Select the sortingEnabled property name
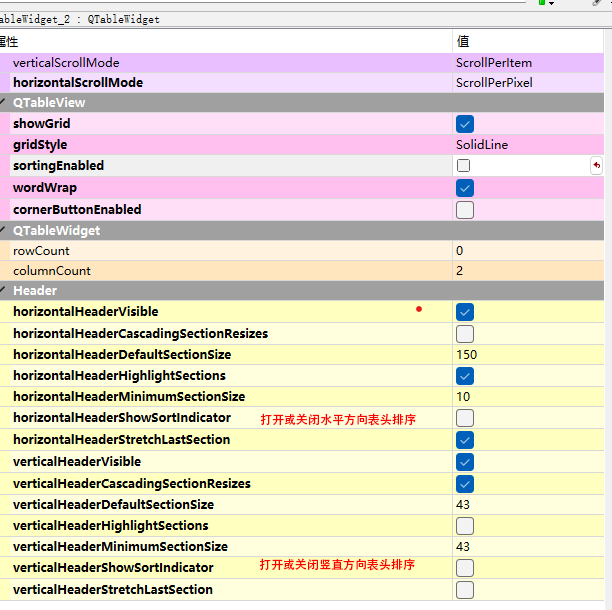Viewport: 612px width, 610px height. click(59, 166)
